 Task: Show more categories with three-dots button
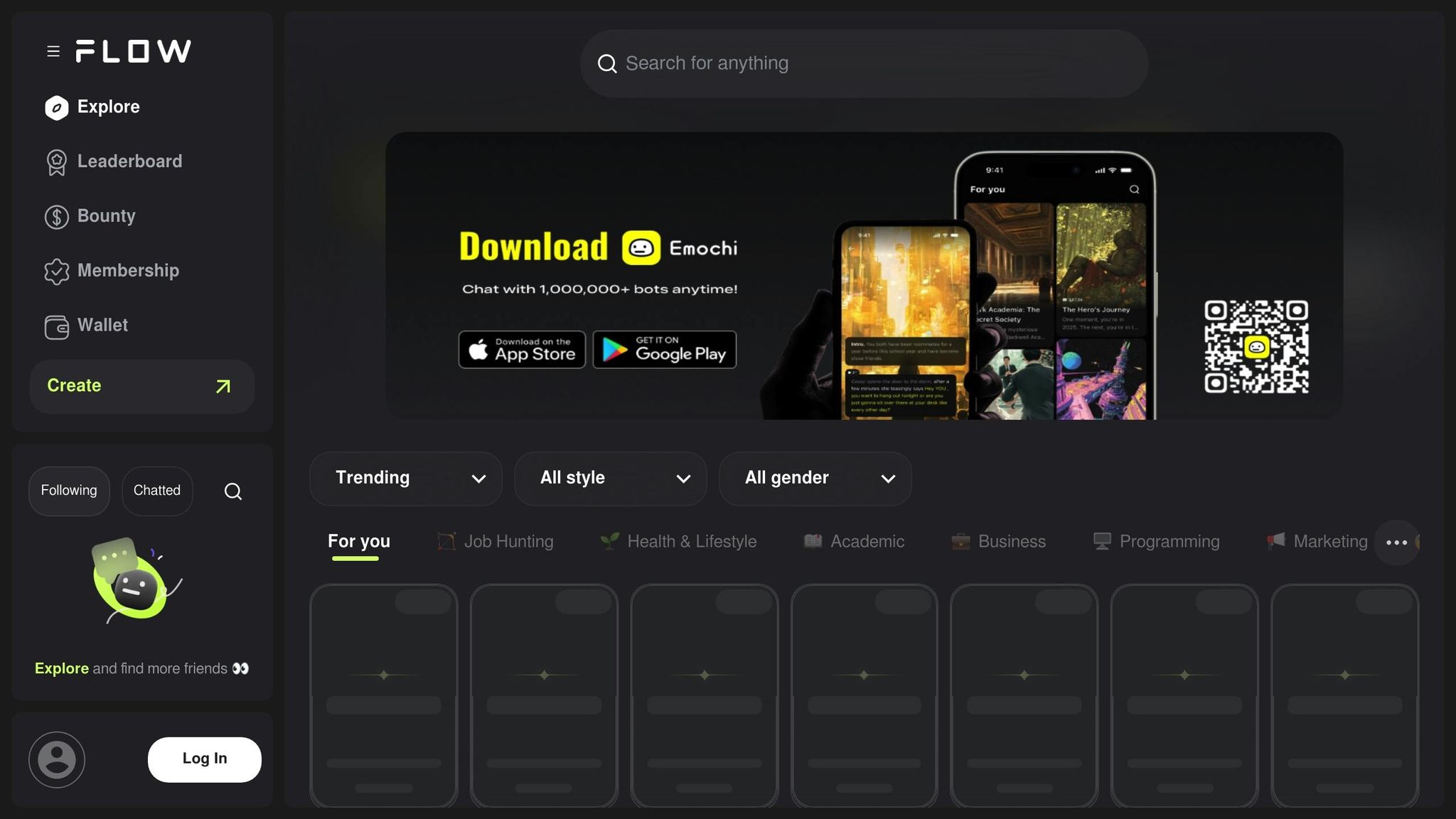(x=1396, y=542)
